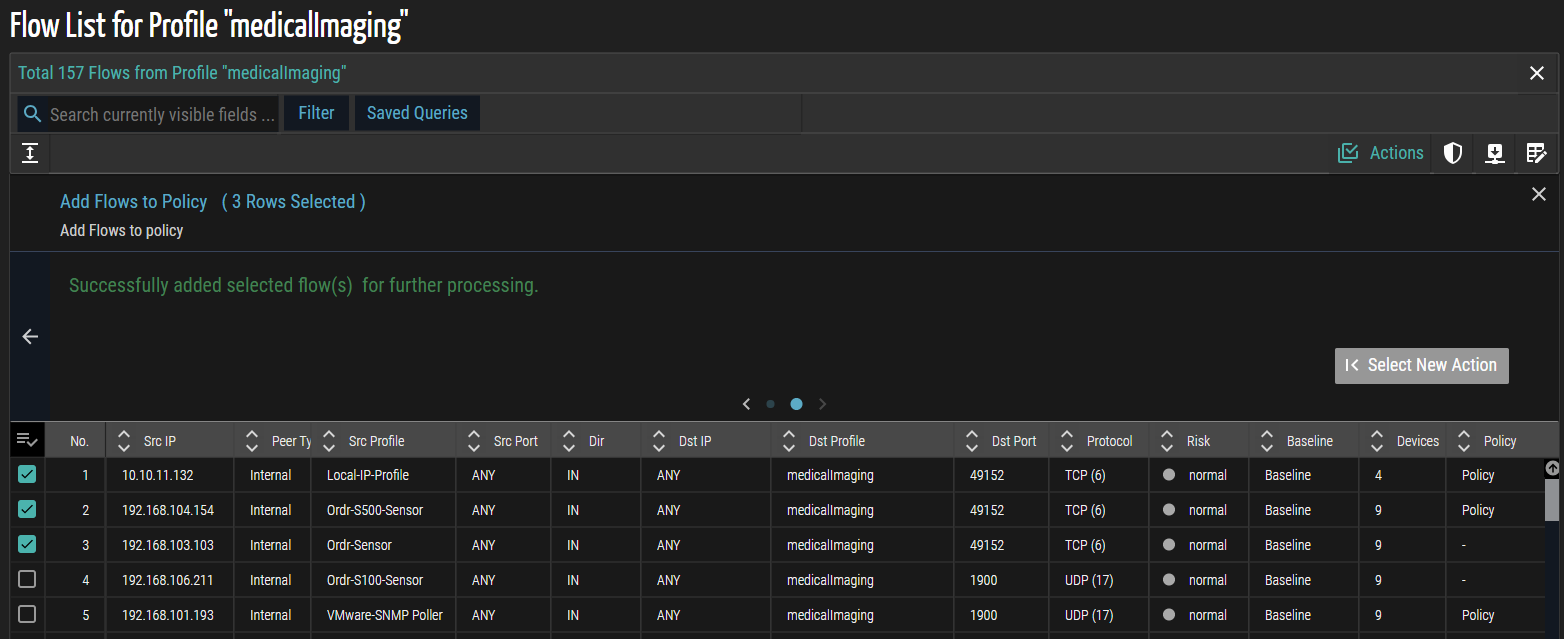Click Select New Action button

coord(1421,366)
